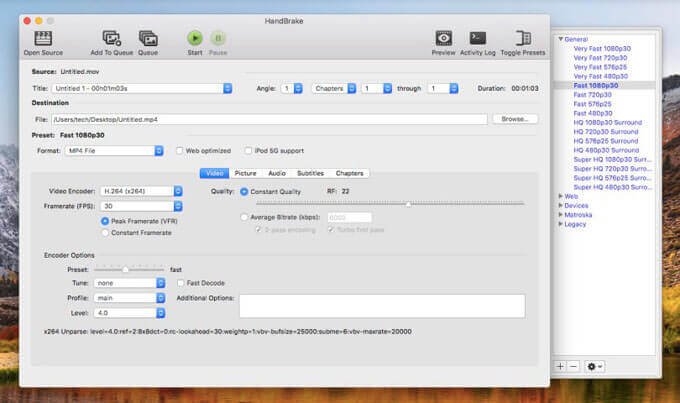Select Super HQ 1080p30 Surround preset
The height and width of the screenshot is (403, 680).
click(612, 159)
